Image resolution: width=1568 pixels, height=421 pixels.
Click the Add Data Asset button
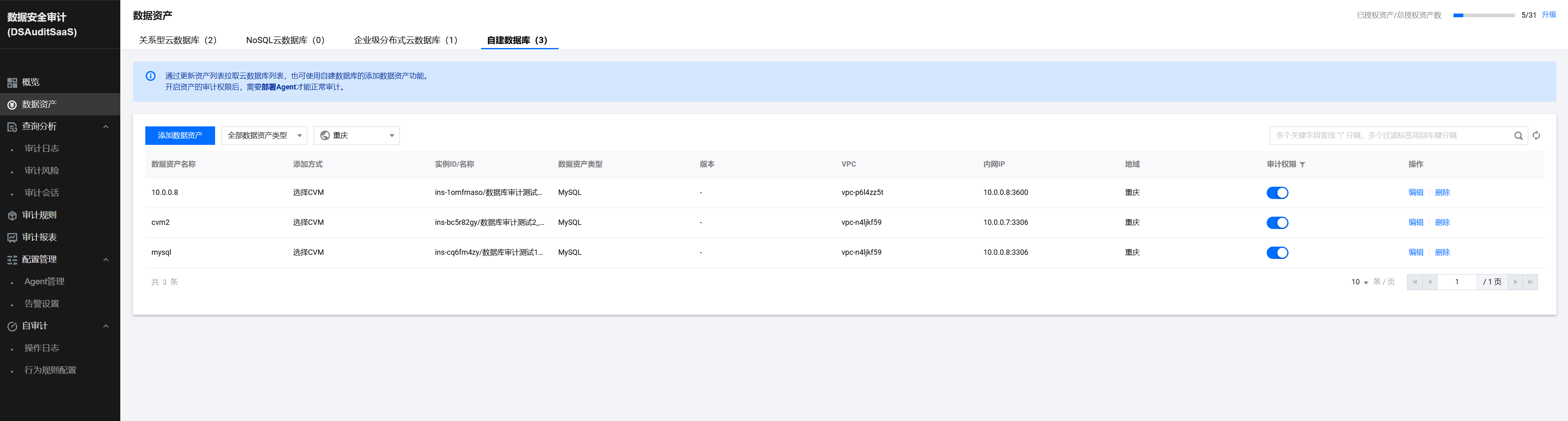(179, 136)
